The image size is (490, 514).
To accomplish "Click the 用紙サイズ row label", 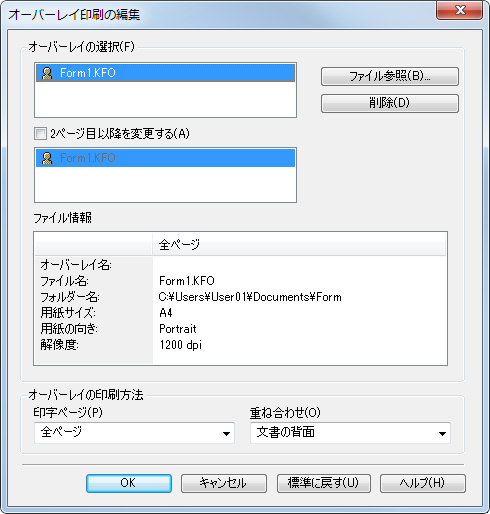I will click(x=68, y=313).
